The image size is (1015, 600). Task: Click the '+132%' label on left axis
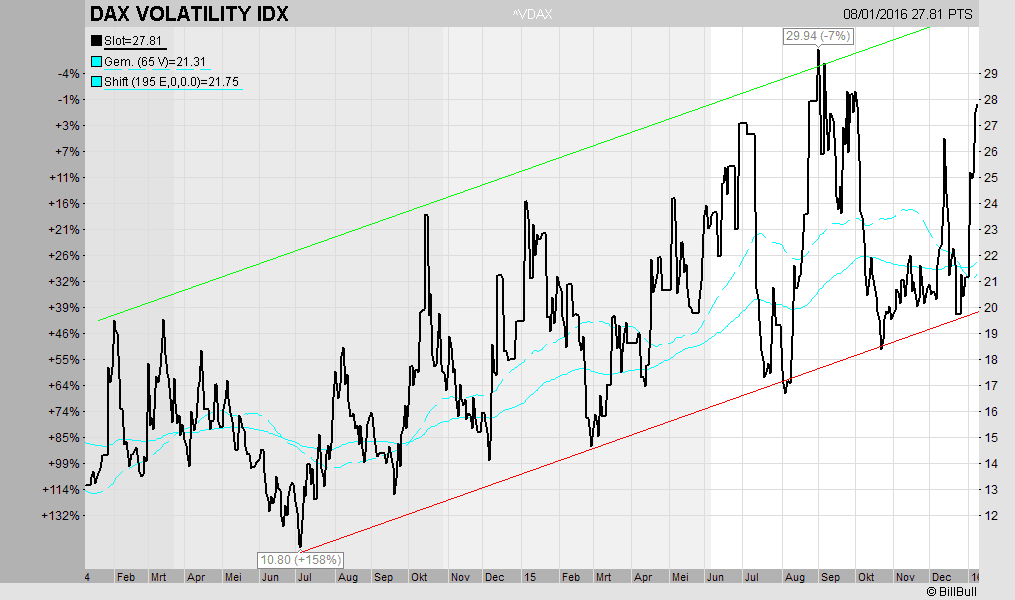[61, 515]
